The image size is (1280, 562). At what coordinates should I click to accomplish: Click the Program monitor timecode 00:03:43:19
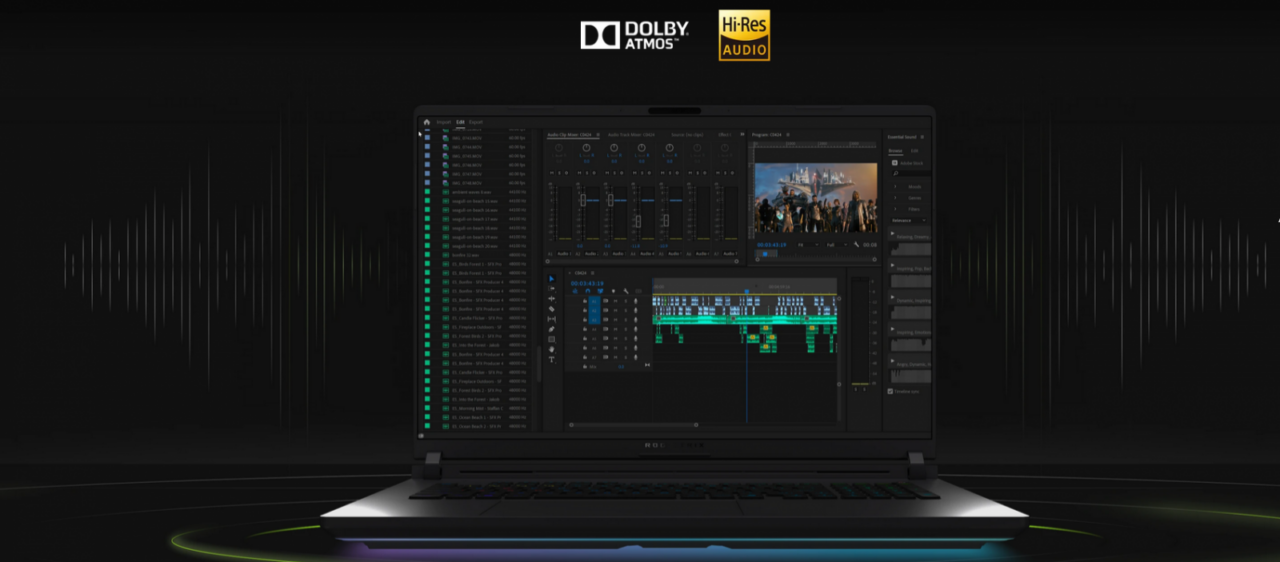771,244
